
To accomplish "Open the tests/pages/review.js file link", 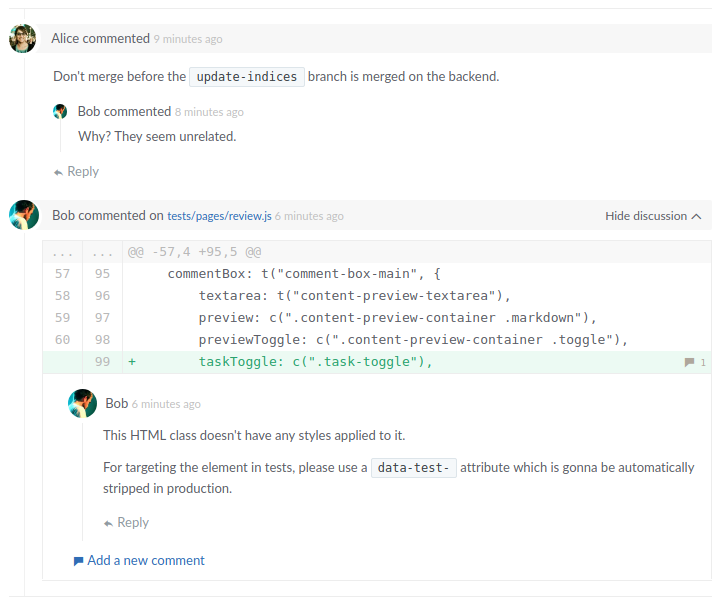I will (219, 216).
